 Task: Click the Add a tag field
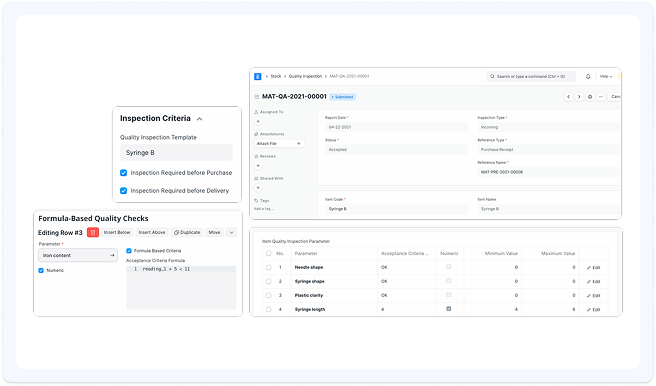tap(264, 209)
